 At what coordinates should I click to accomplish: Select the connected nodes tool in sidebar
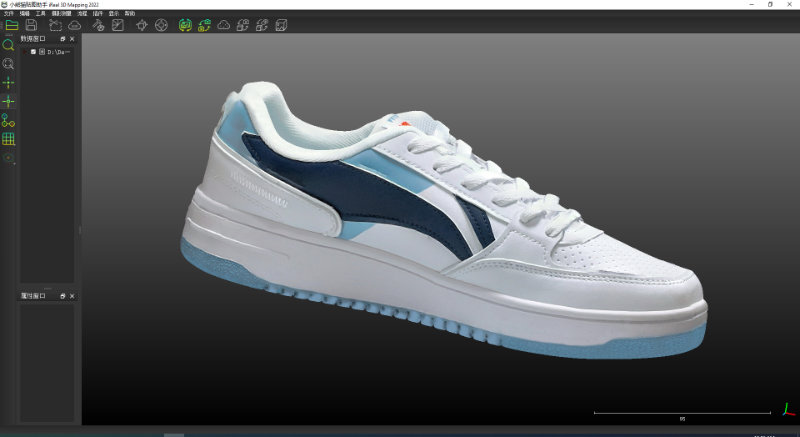tap(8, 120)
